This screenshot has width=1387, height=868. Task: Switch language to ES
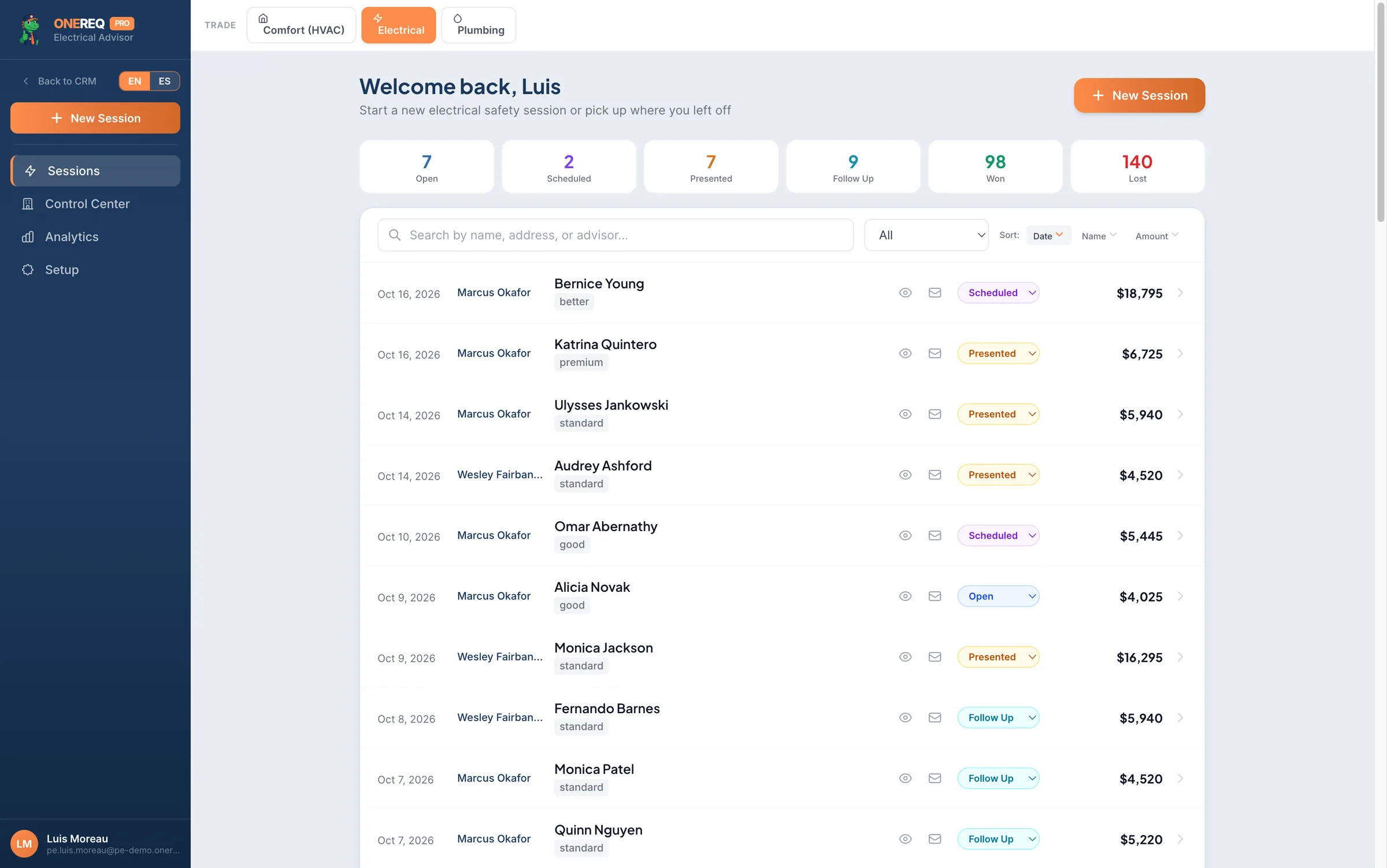[x=165, y=81]
